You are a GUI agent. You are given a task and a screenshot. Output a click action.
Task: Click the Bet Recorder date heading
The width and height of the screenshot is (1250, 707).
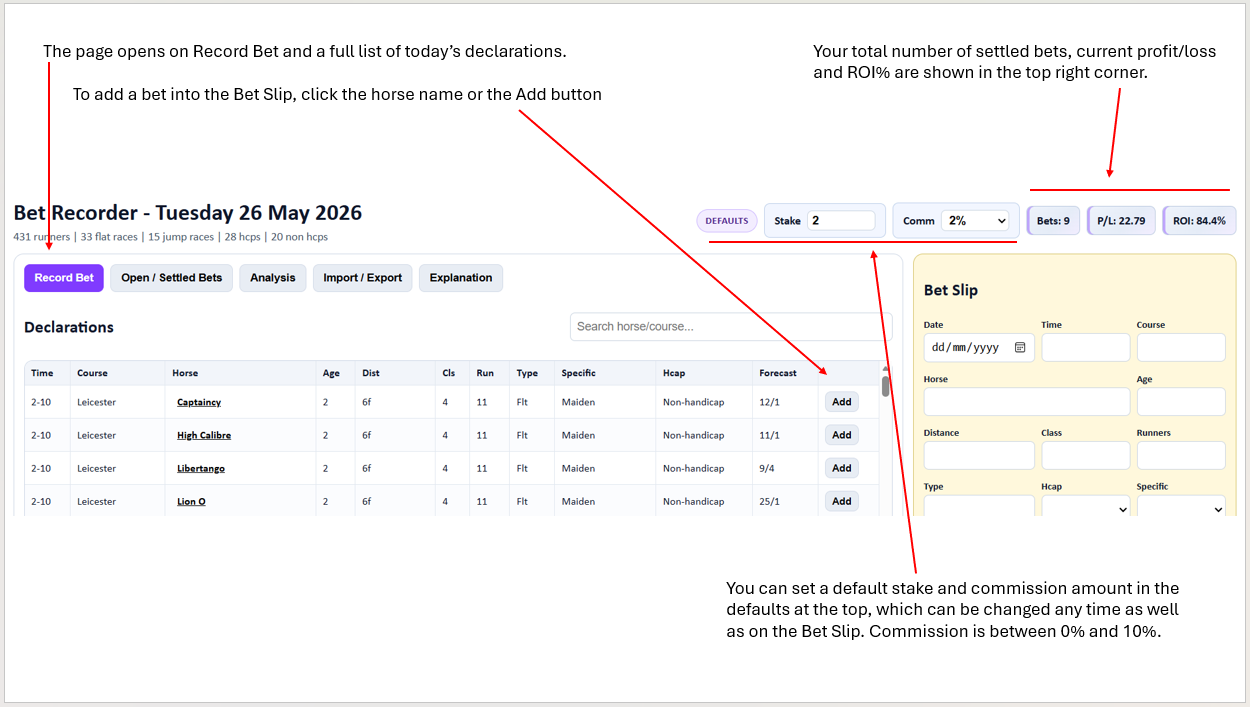[x=188, y=212]
